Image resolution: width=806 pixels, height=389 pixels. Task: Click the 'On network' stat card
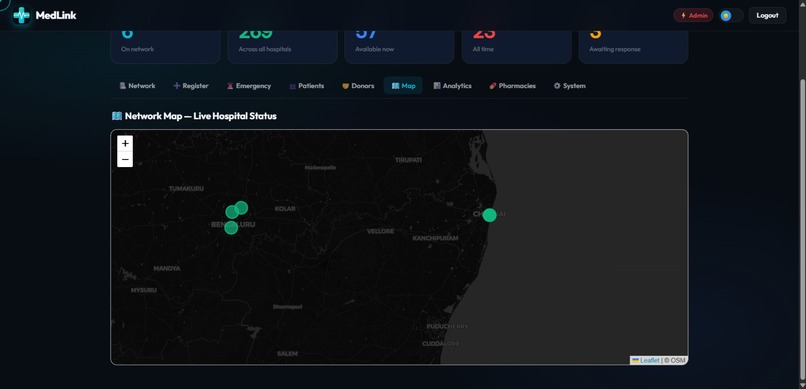click(x=166, y=46)
